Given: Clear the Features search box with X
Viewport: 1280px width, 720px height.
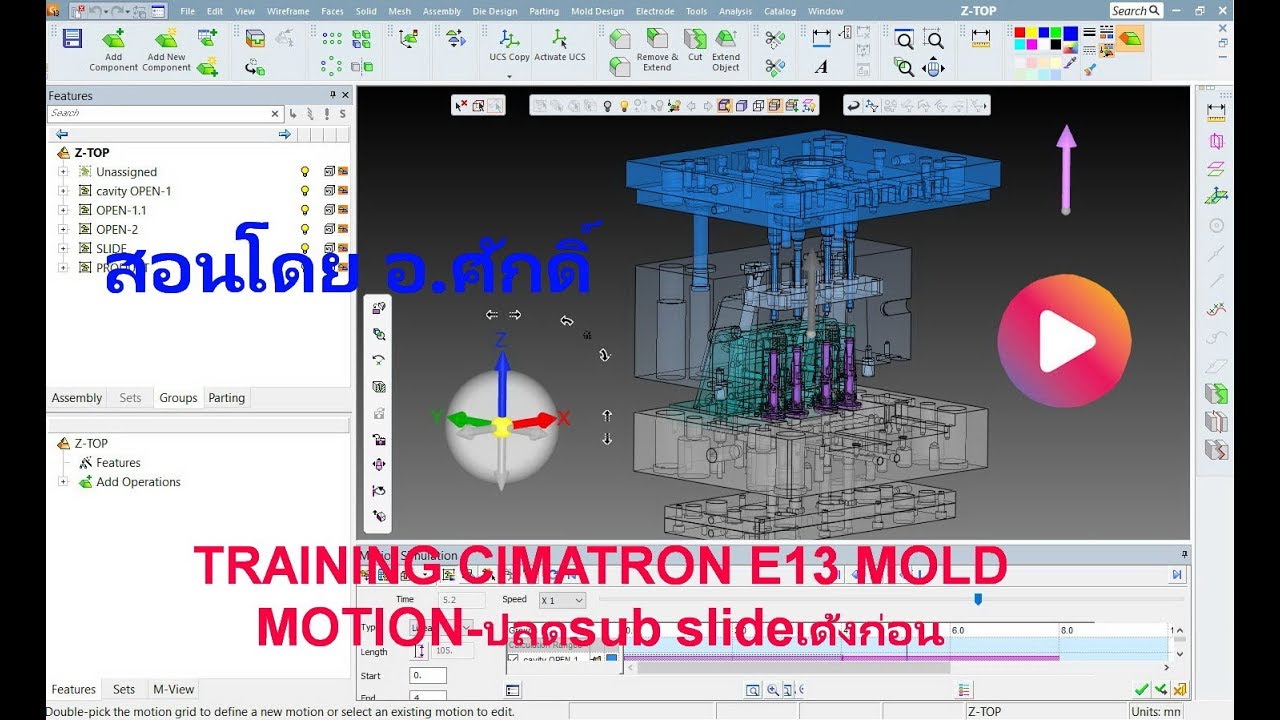Looking at the screenshot, I should [x=276, y=114].
